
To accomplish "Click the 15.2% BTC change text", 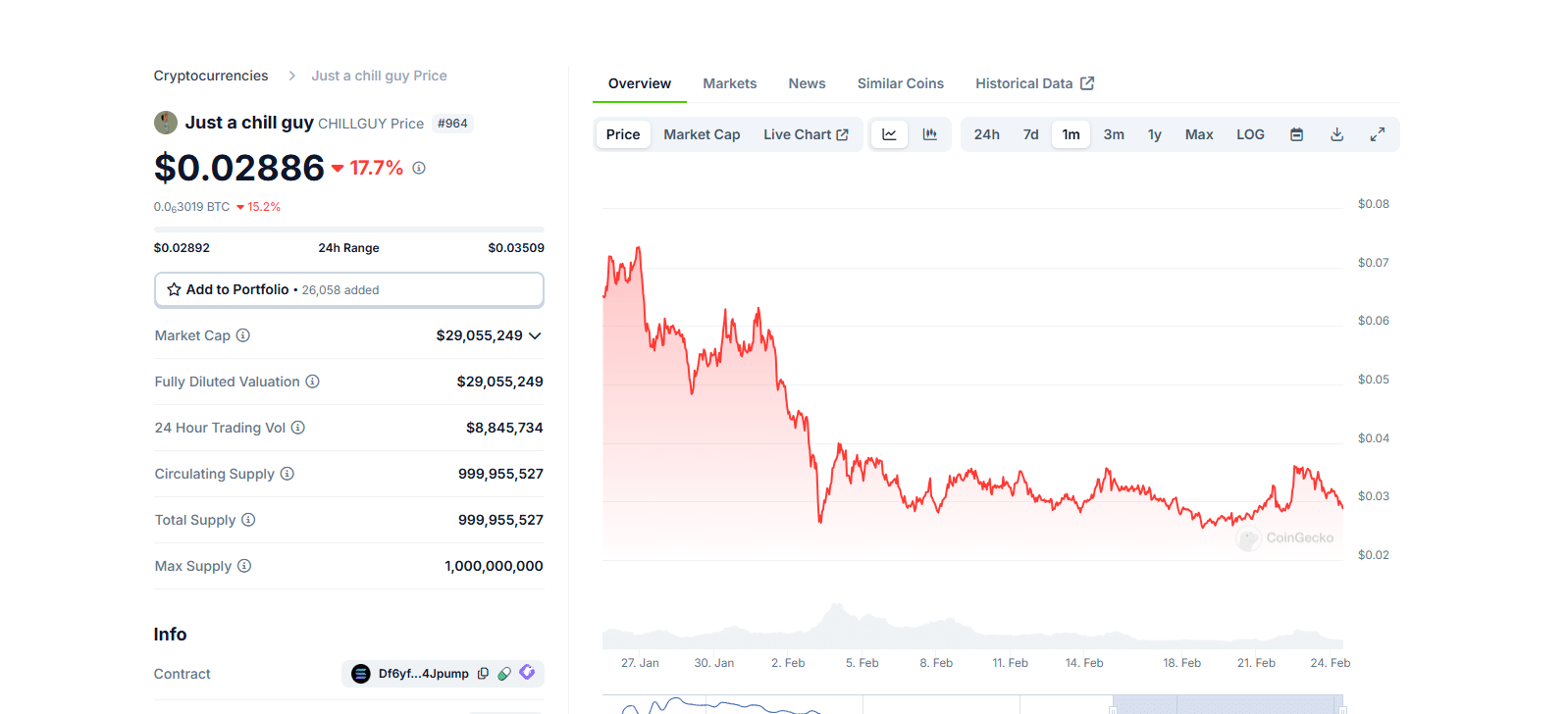I will tap(264, 207).
